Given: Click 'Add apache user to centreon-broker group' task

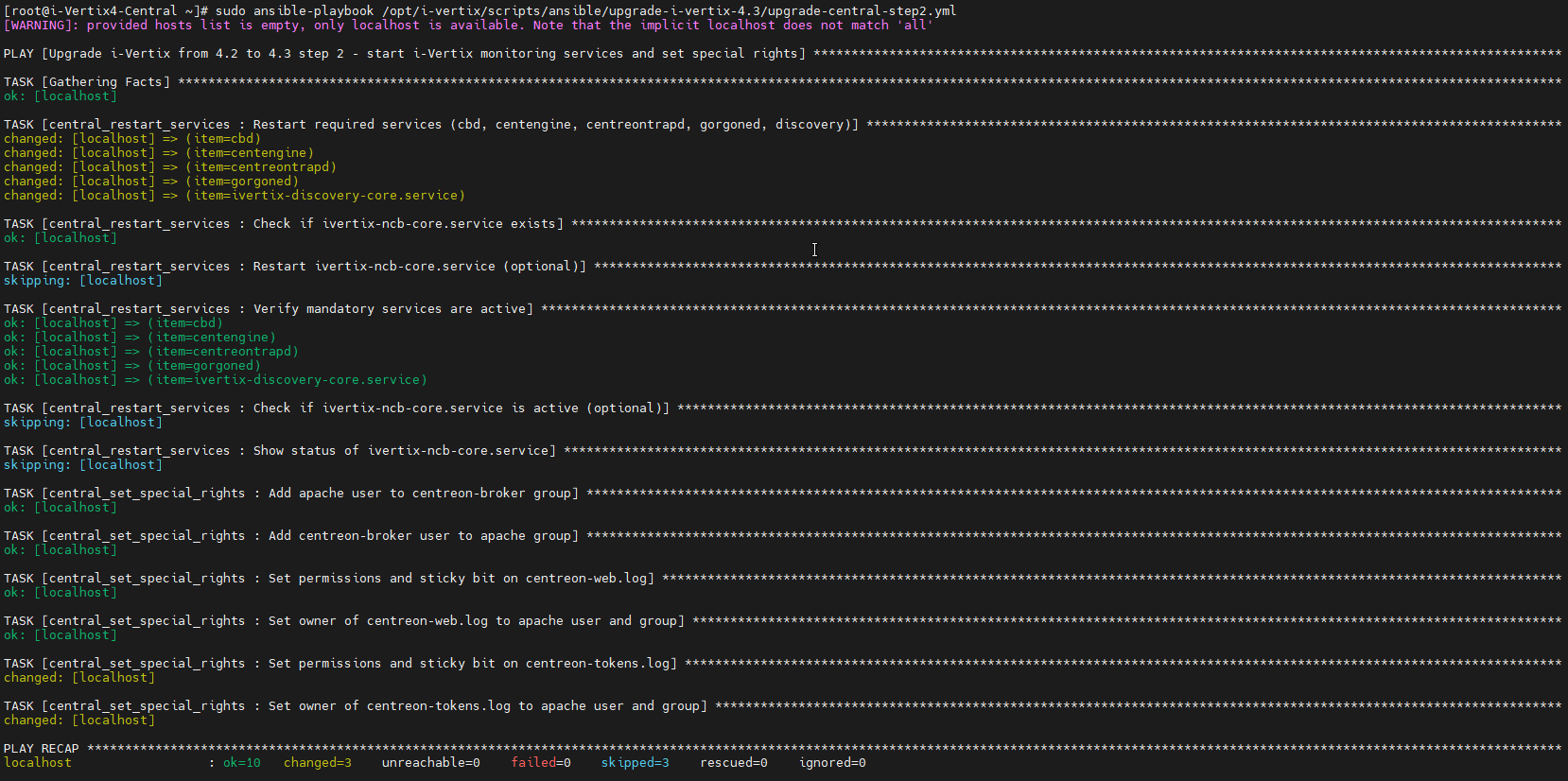Looking at the screenshot, I should click(782, 494).
